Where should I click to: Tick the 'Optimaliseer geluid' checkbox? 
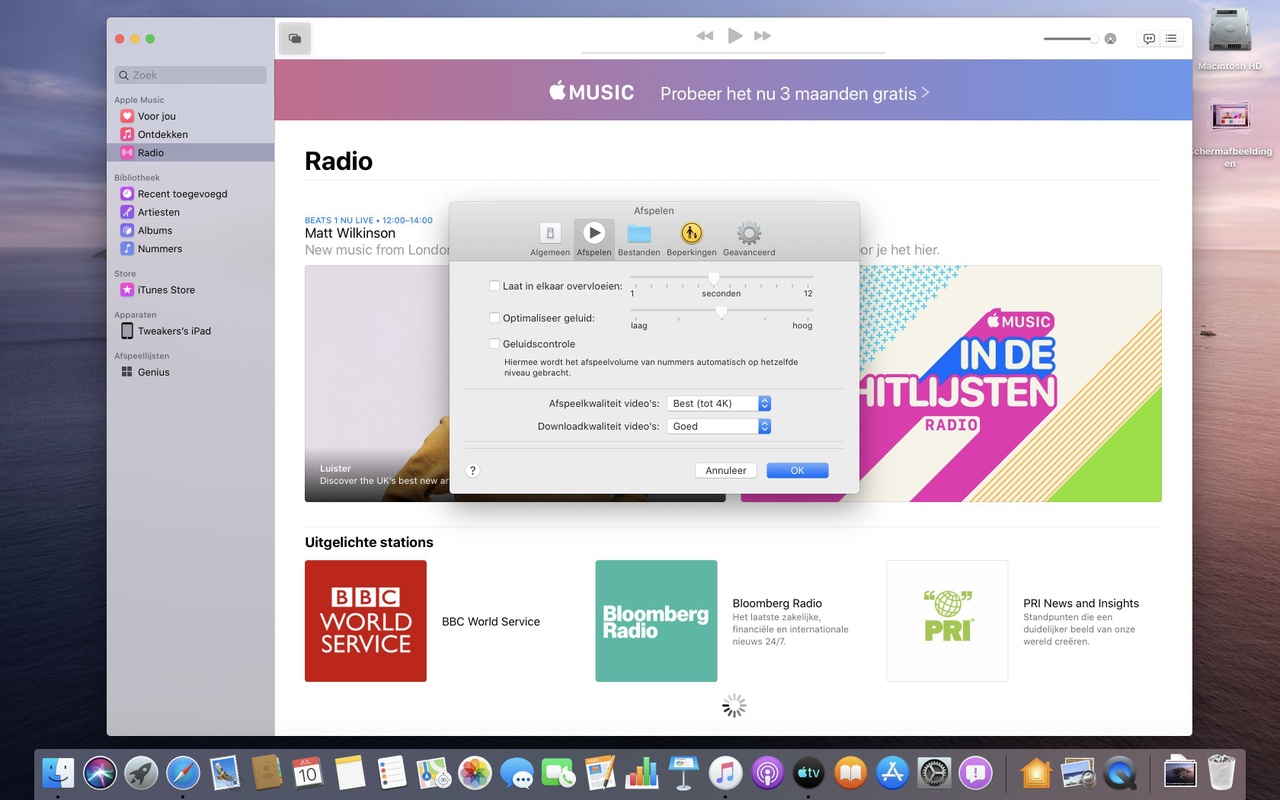coord(494,318)
